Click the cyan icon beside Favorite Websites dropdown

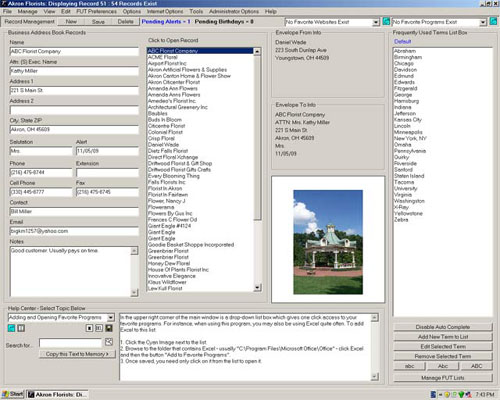[x=386, y=22]
